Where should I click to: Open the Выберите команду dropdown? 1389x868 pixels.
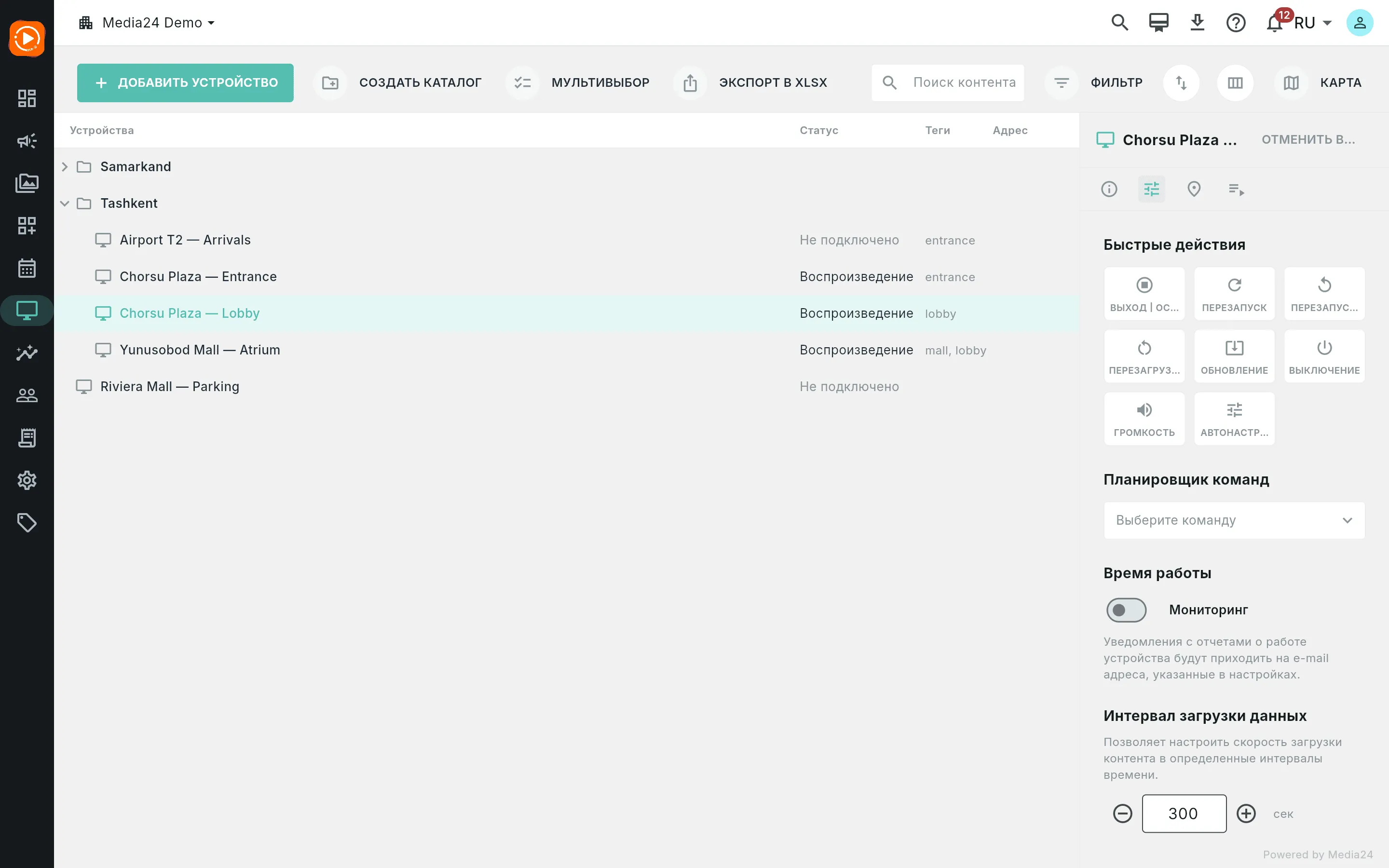pos(1234,520)
